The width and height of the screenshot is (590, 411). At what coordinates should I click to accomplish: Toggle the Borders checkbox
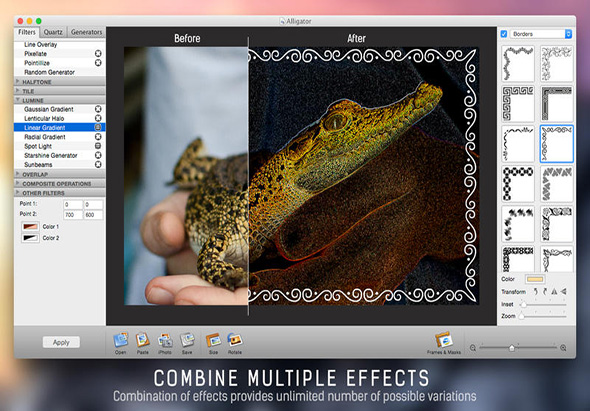[504, 34]
